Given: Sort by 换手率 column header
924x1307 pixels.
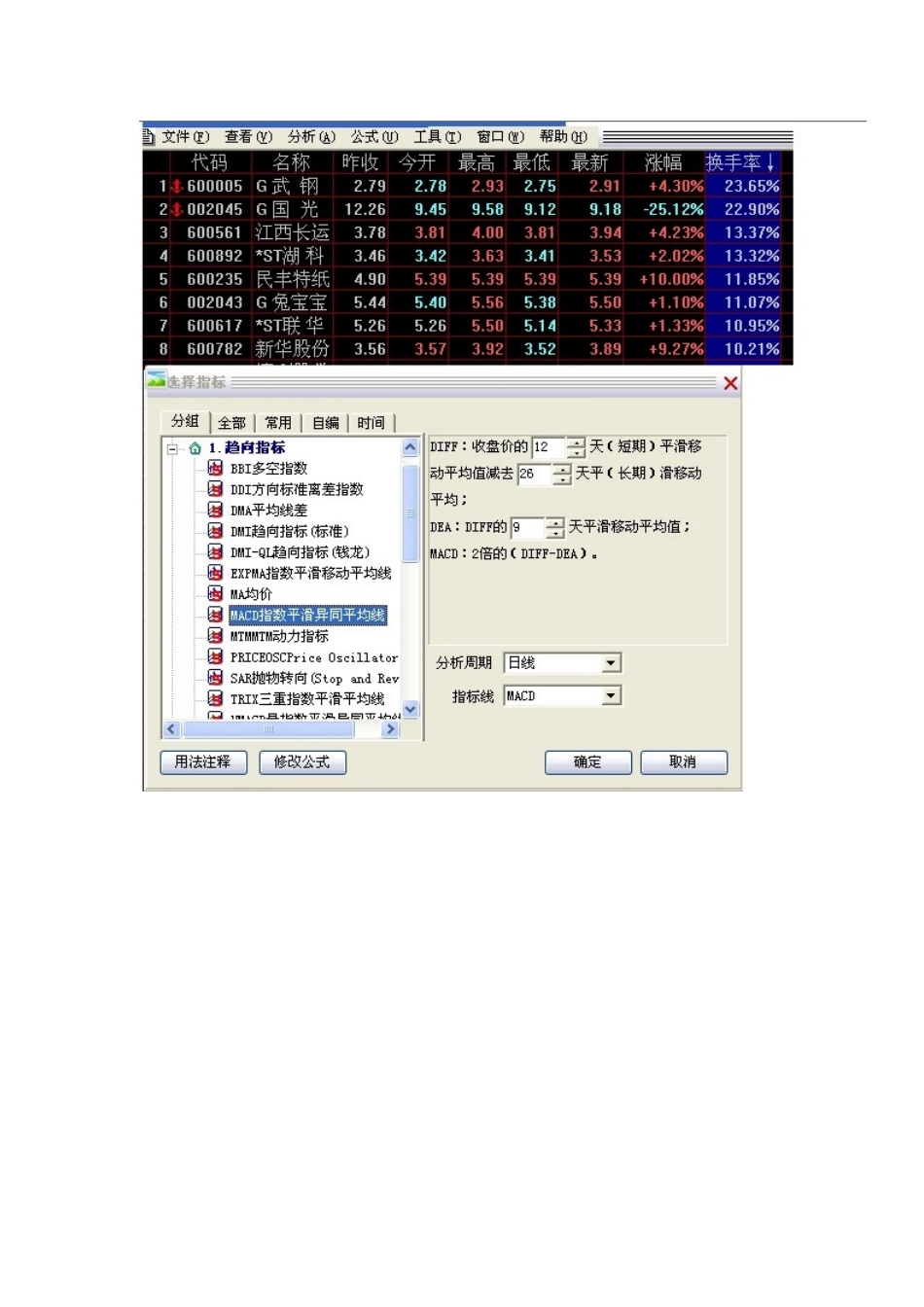Looking at the screenshot, I should point(740,162).
